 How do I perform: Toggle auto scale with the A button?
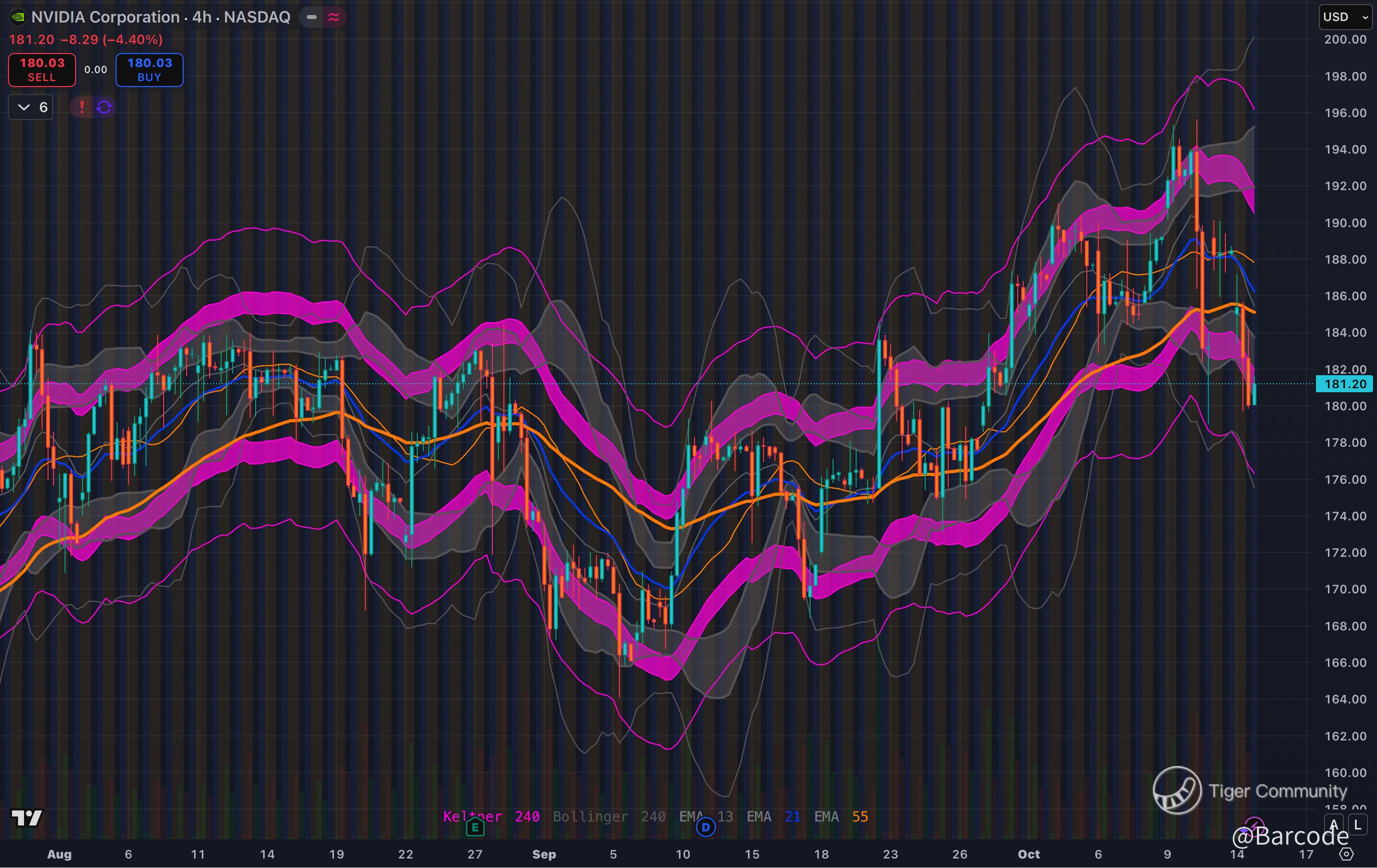1334,825
